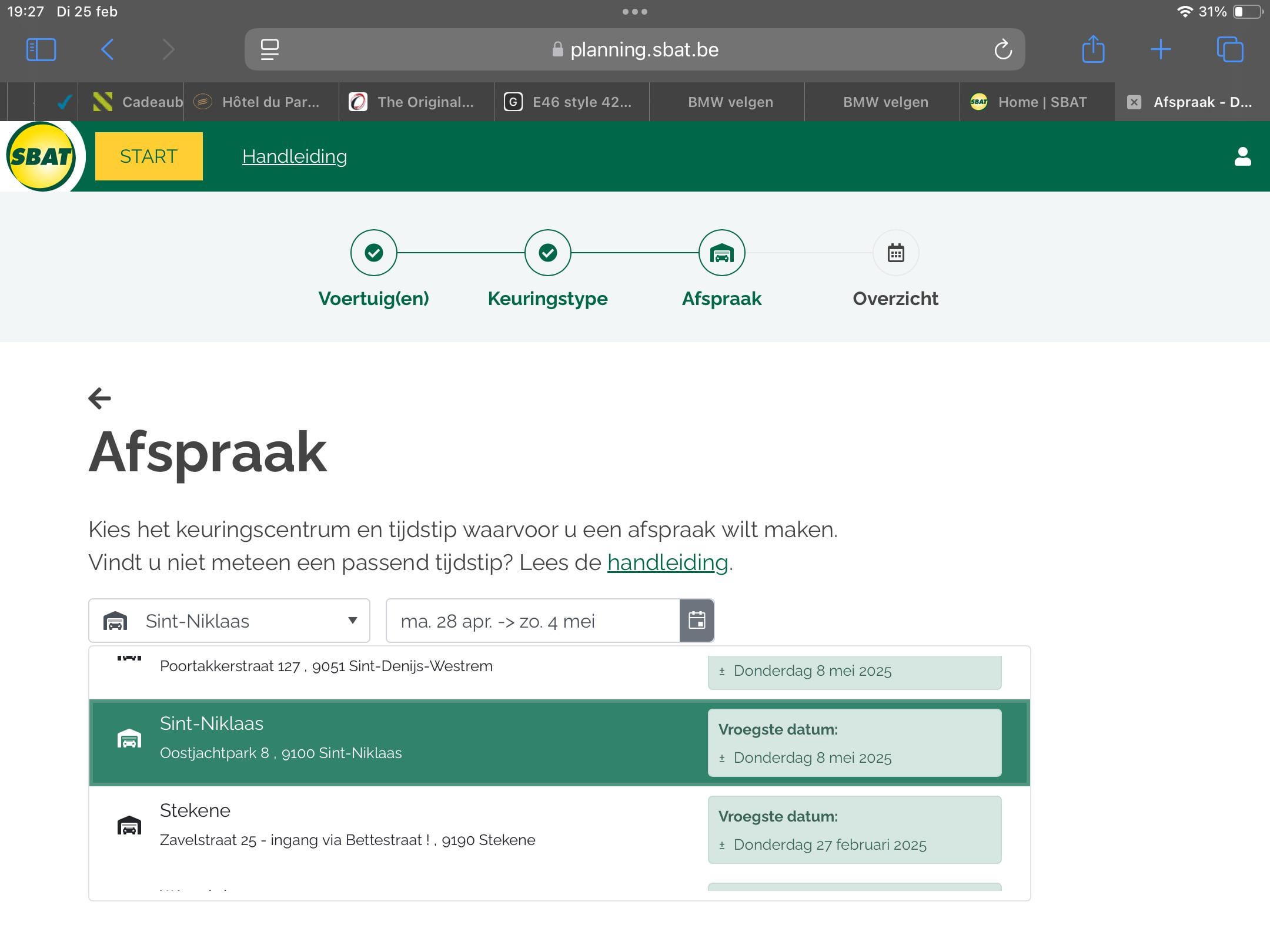Select the Stekene inspection centre row
The height and width of the screenshot is (952, 1270).
[560, 830]
